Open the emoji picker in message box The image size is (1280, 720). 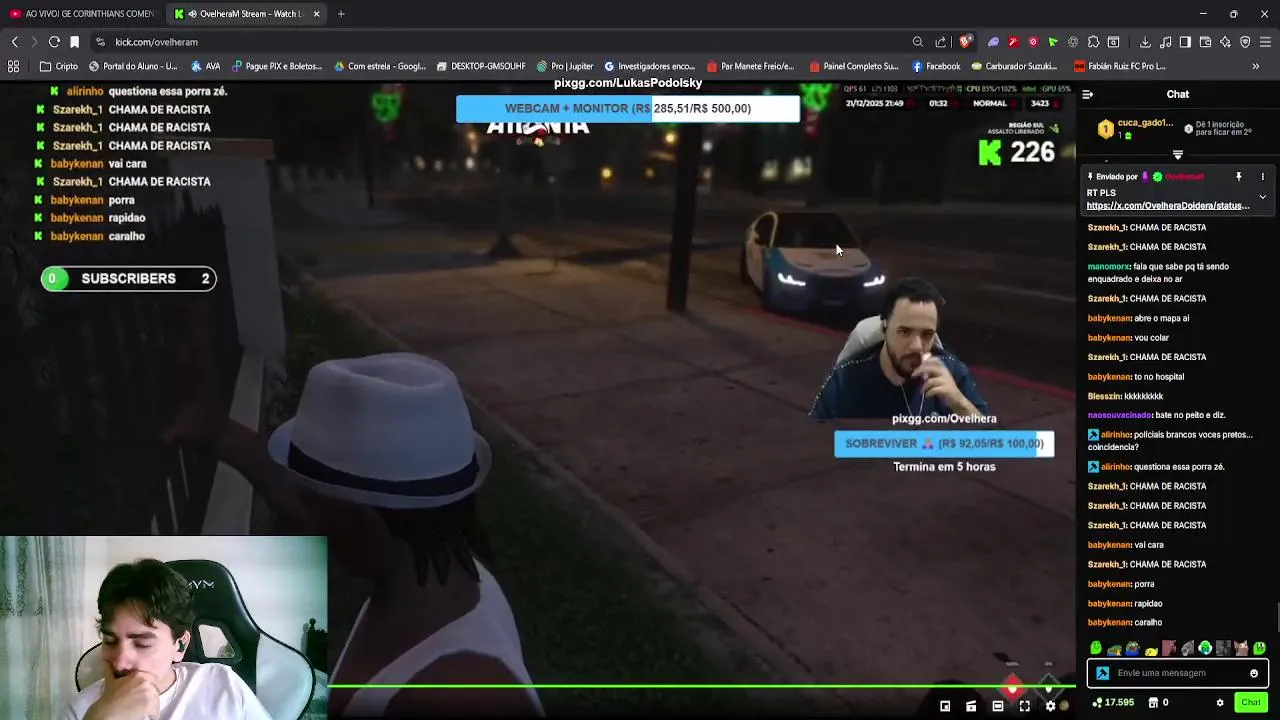[1253, 674]
